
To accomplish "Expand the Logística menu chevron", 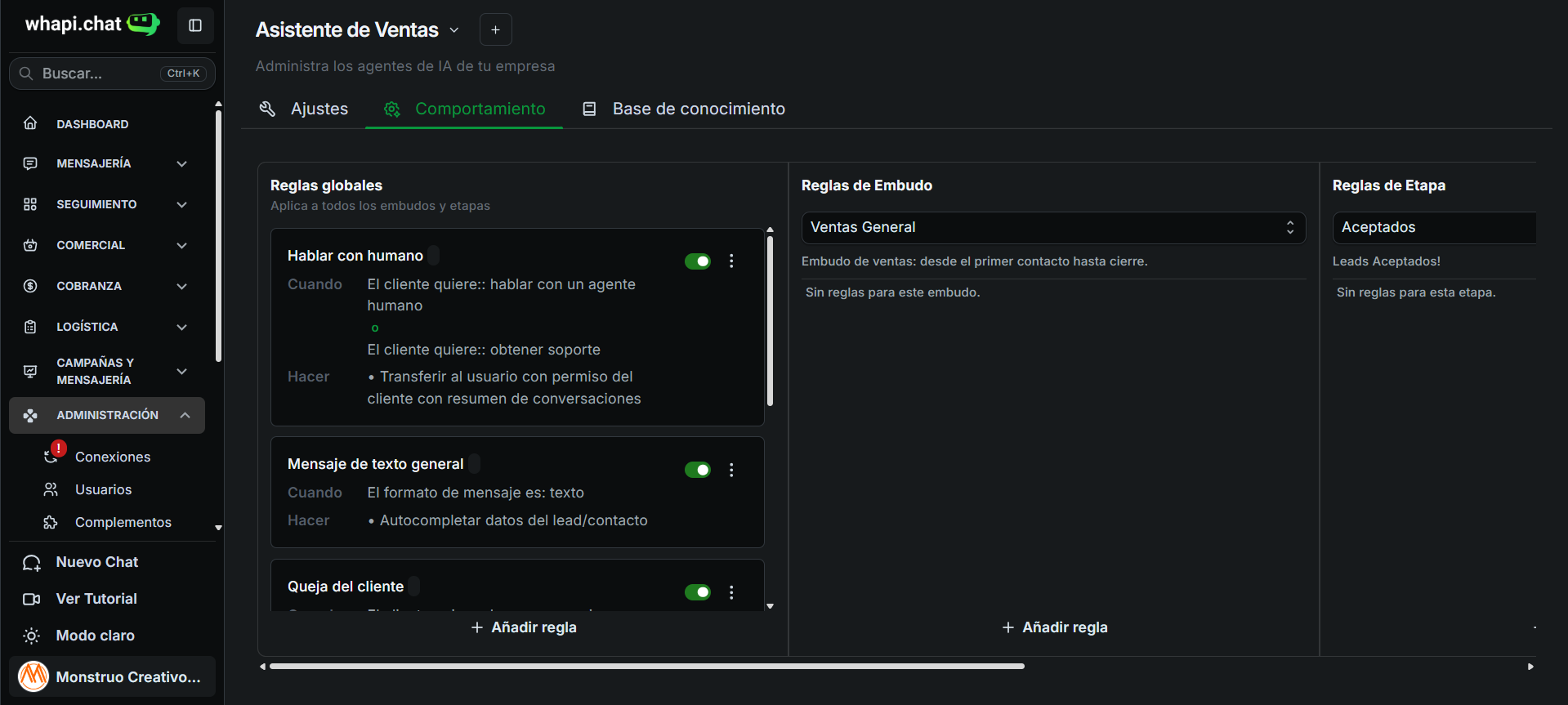I will point(182,327).
